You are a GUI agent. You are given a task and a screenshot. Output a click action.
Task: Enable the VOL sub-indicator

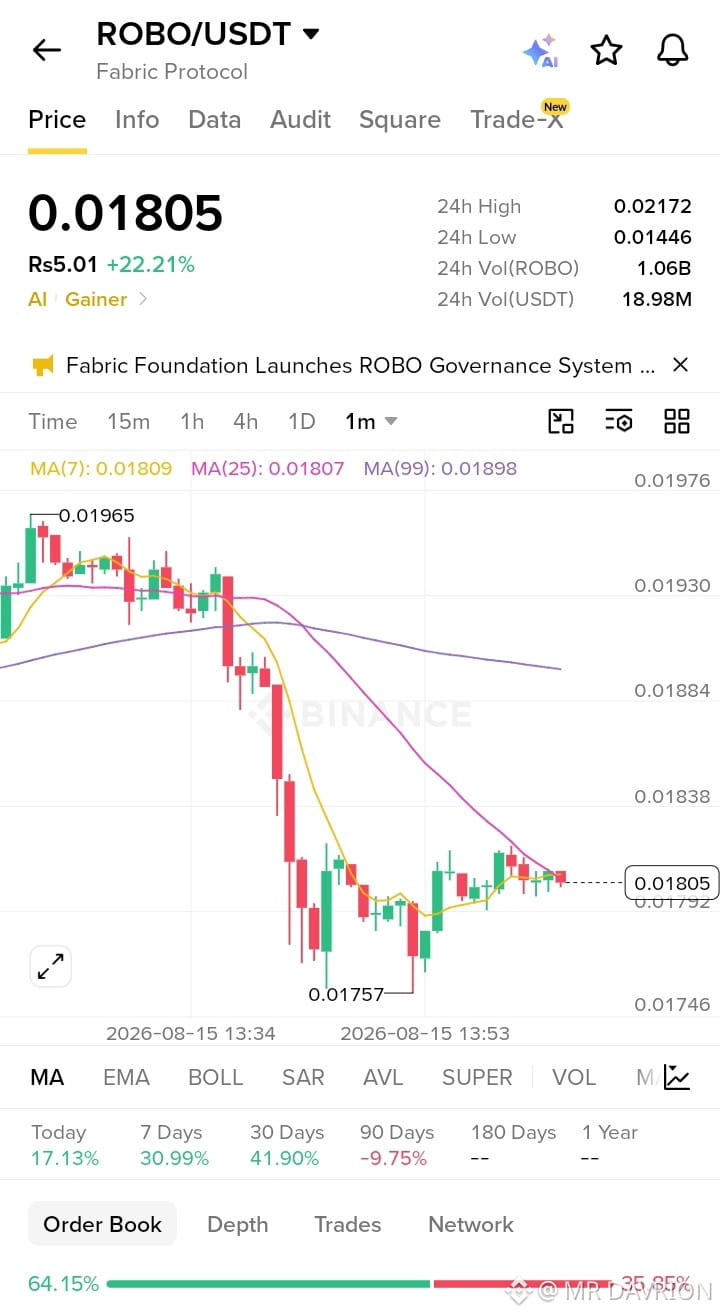click(574, 1077)
